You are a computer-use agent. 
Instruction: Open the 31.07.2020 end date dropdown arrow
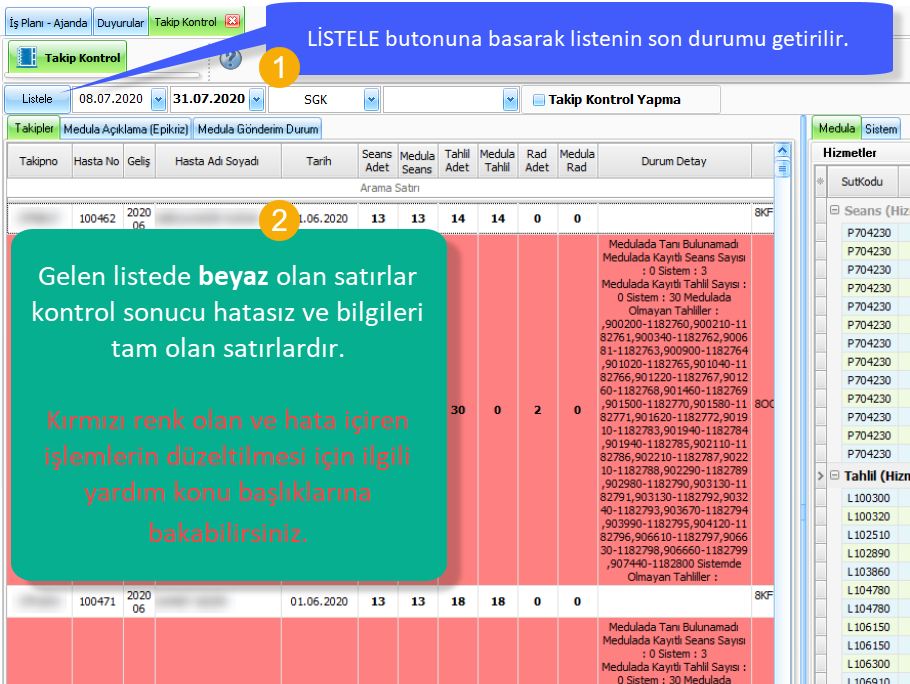pyautogui.click(x=257, y=100)
